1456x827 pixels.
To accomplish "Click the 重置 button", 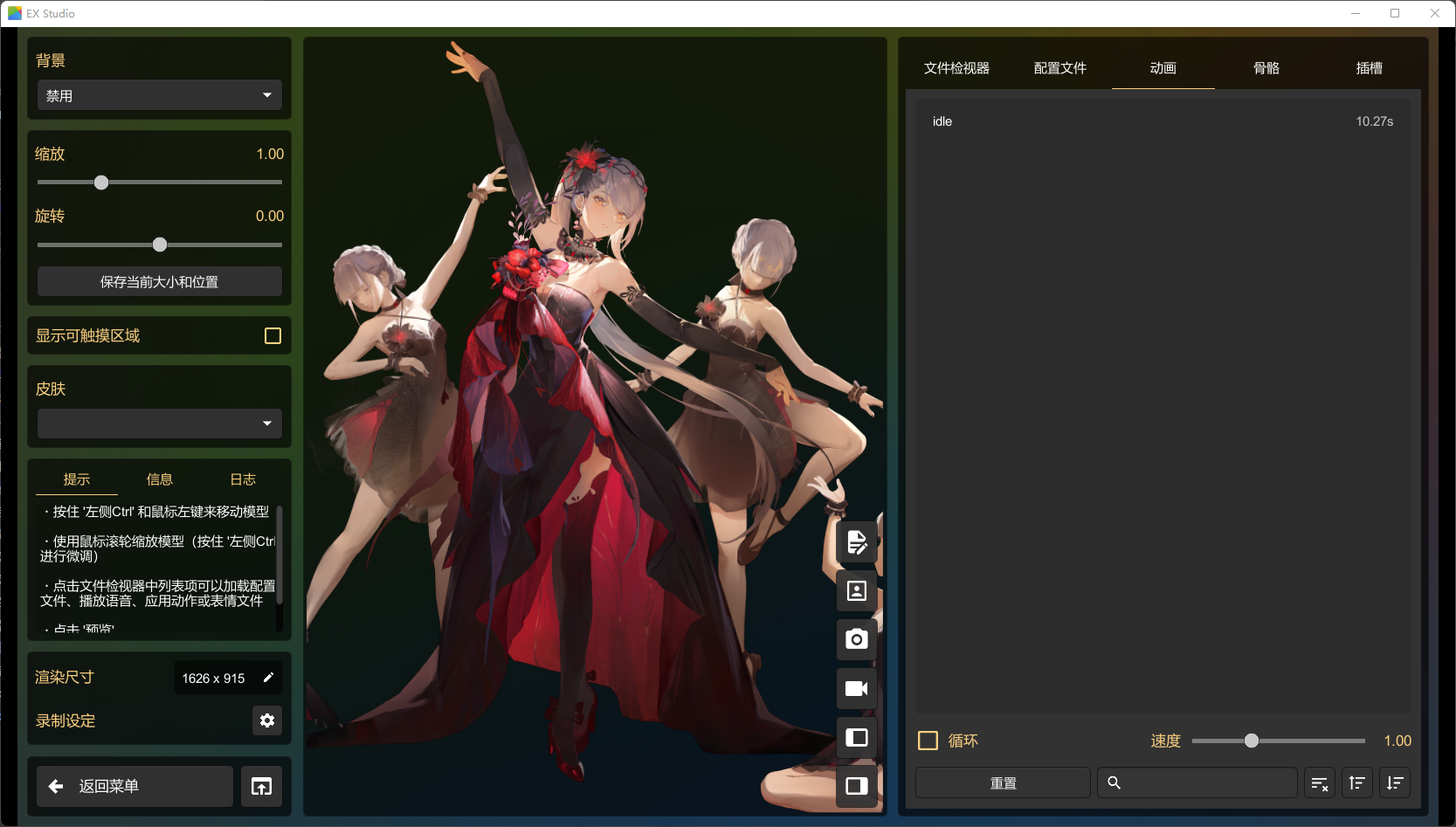I will pyautogui.click(x=1004, y=783).
